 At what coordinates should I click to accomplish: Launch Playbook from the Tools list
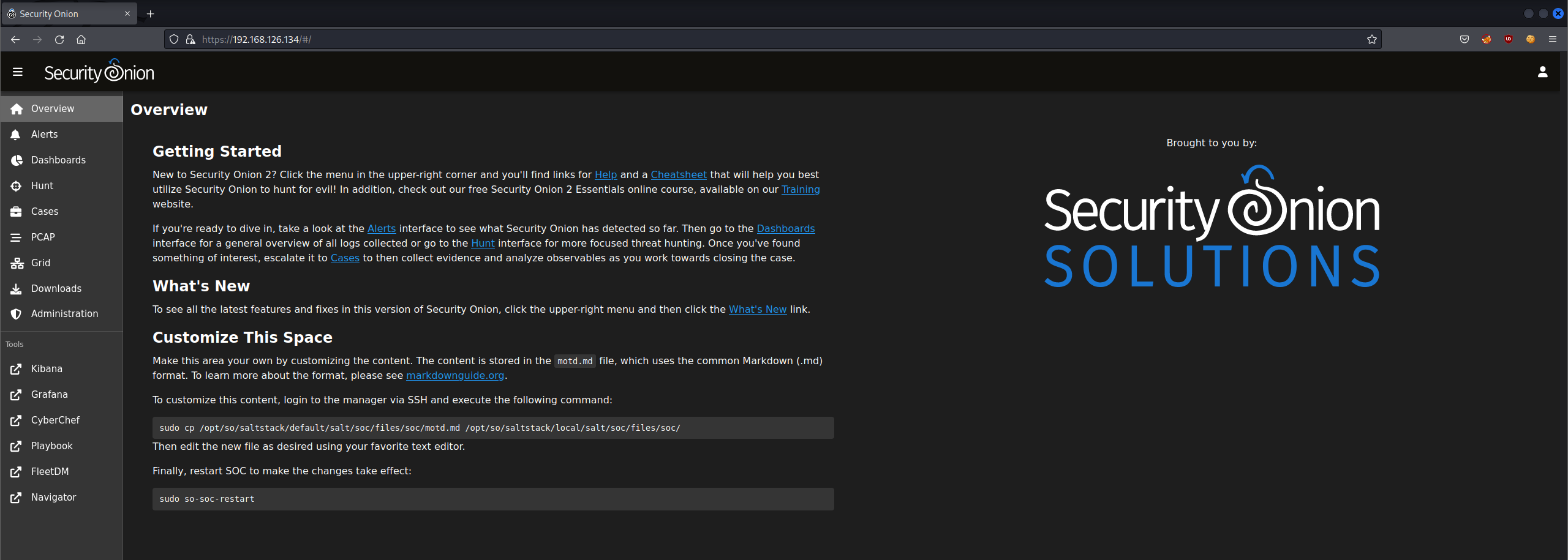tap(61, 446)
